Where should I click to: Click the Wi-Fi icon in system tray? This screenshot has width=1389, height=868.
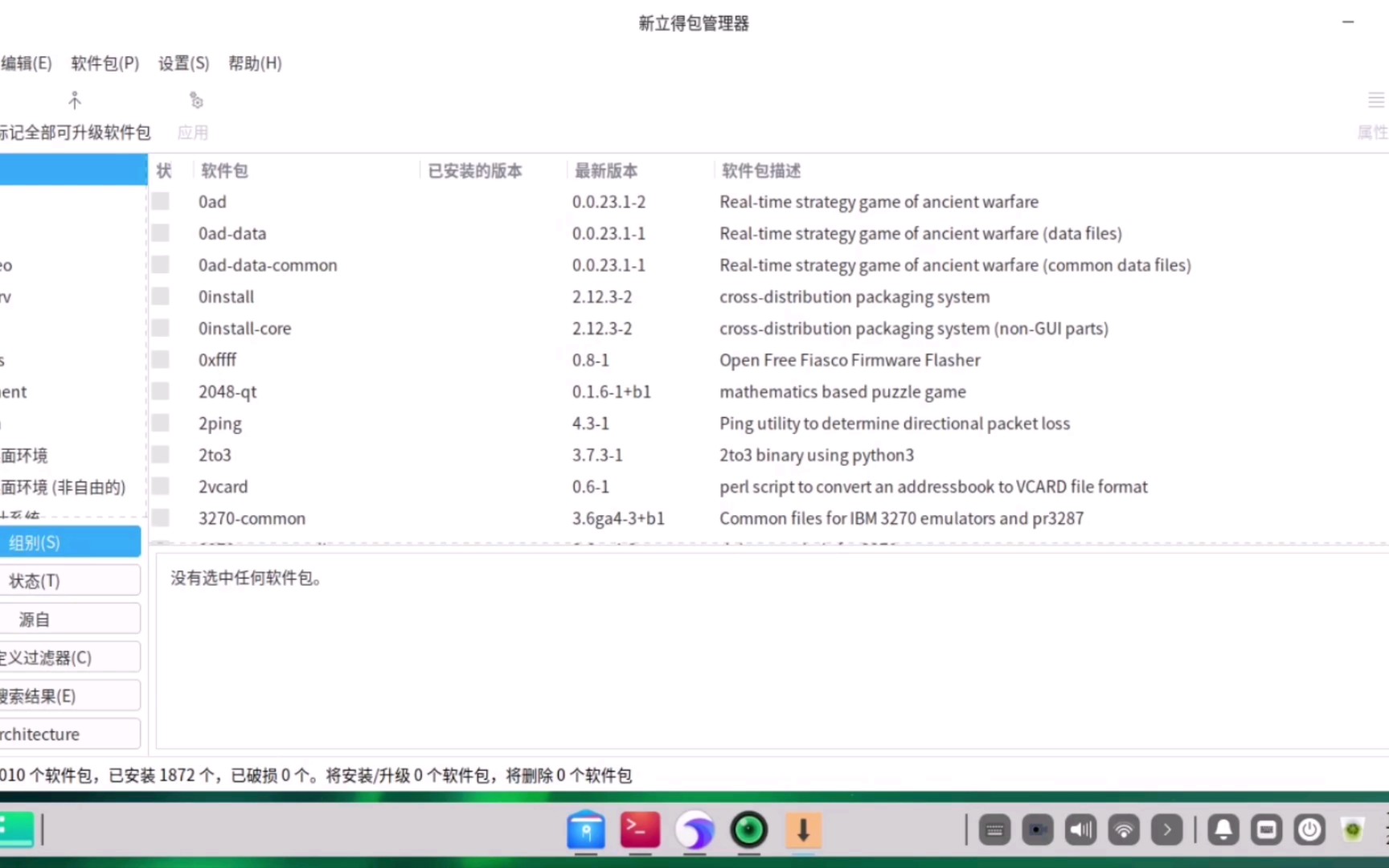coord(1123,829)
